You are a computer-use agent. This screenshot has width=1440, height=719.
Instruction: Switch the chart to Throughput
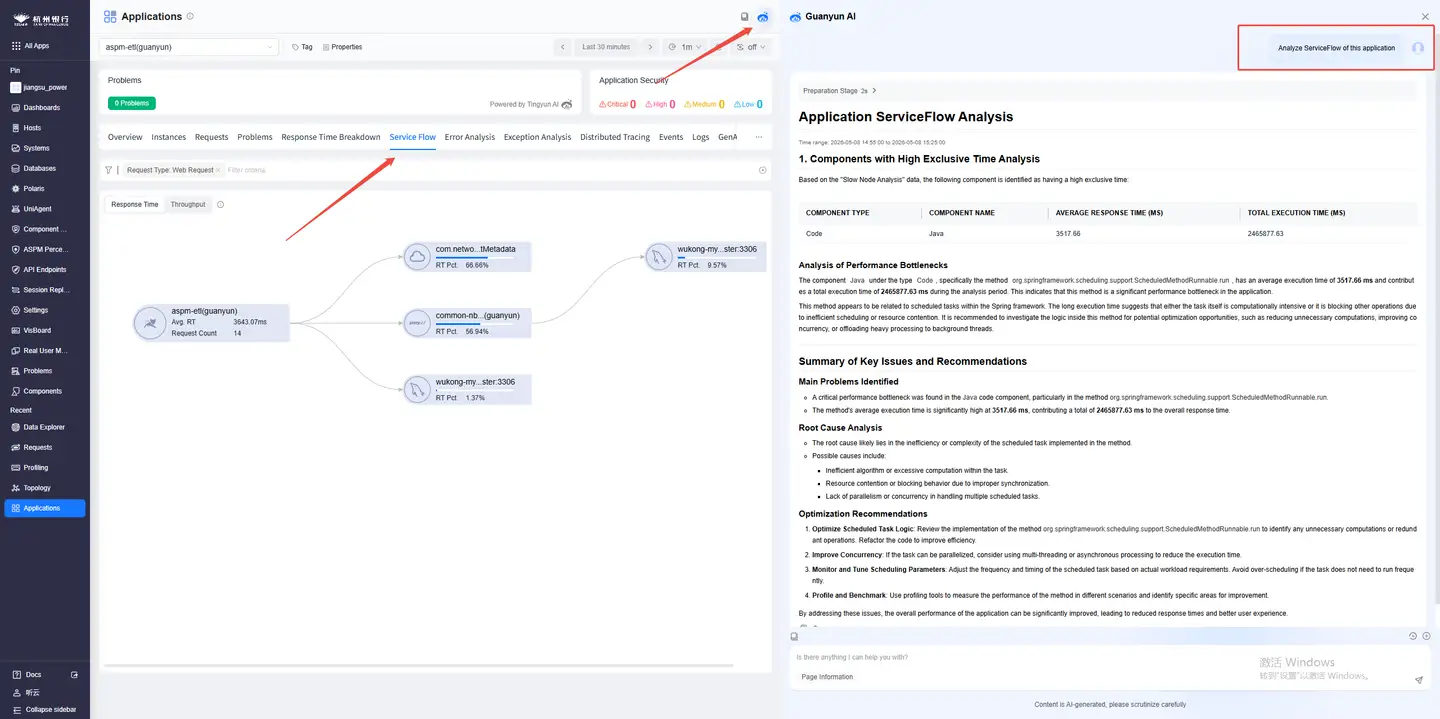point(188,204)
